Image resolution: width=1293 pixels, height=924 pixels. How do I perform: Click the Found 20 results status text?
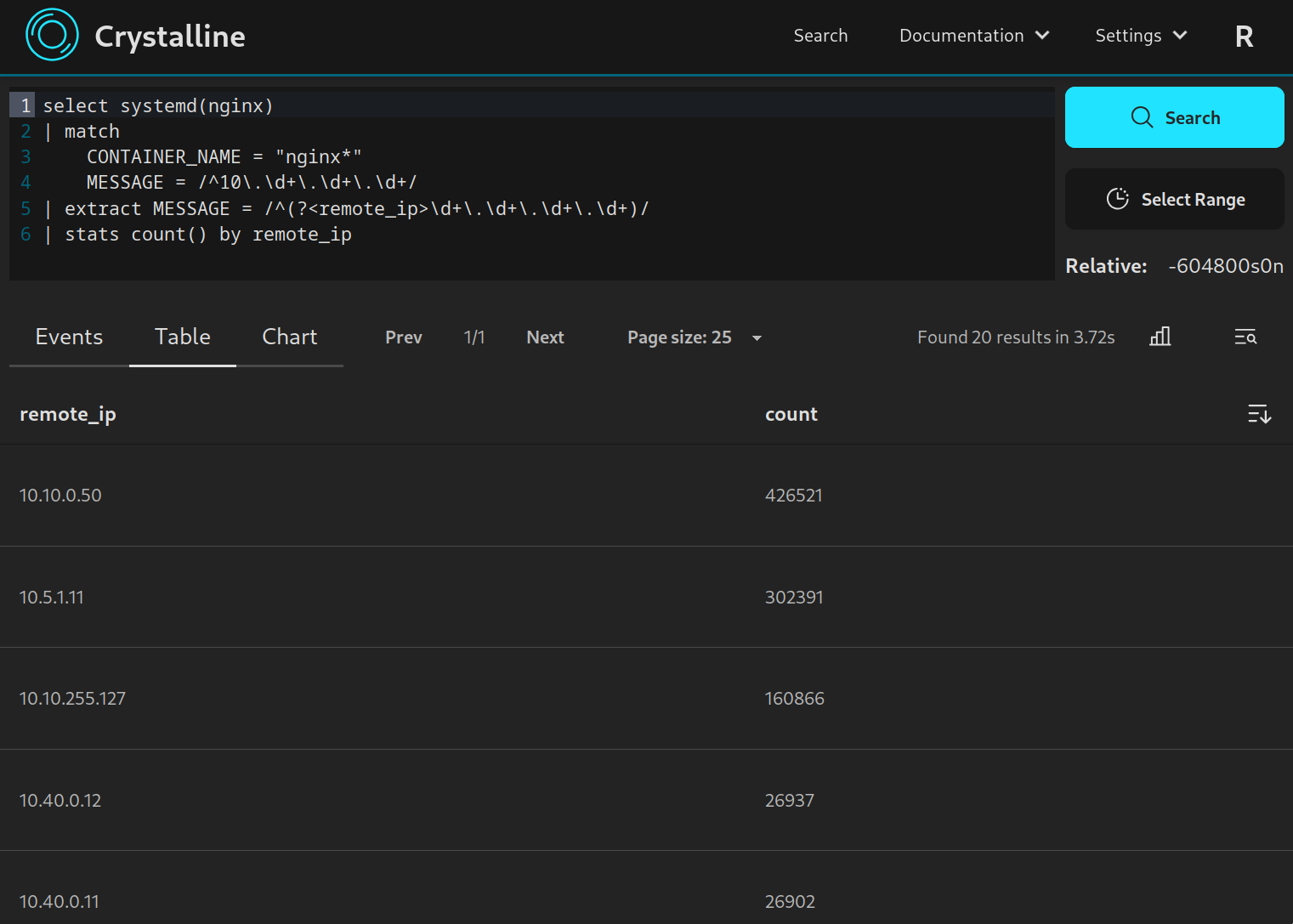[1016, 337]
